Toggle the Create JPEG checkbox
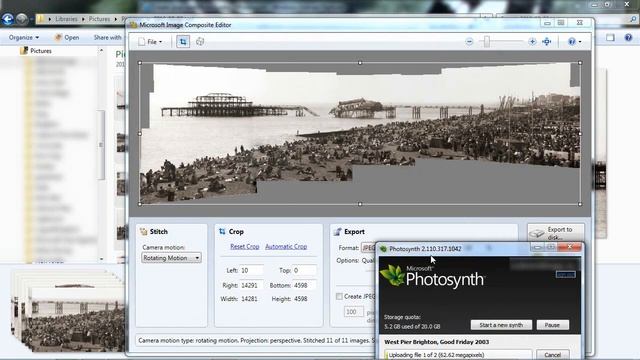This screenshot has height=360, width=640. 339,296
